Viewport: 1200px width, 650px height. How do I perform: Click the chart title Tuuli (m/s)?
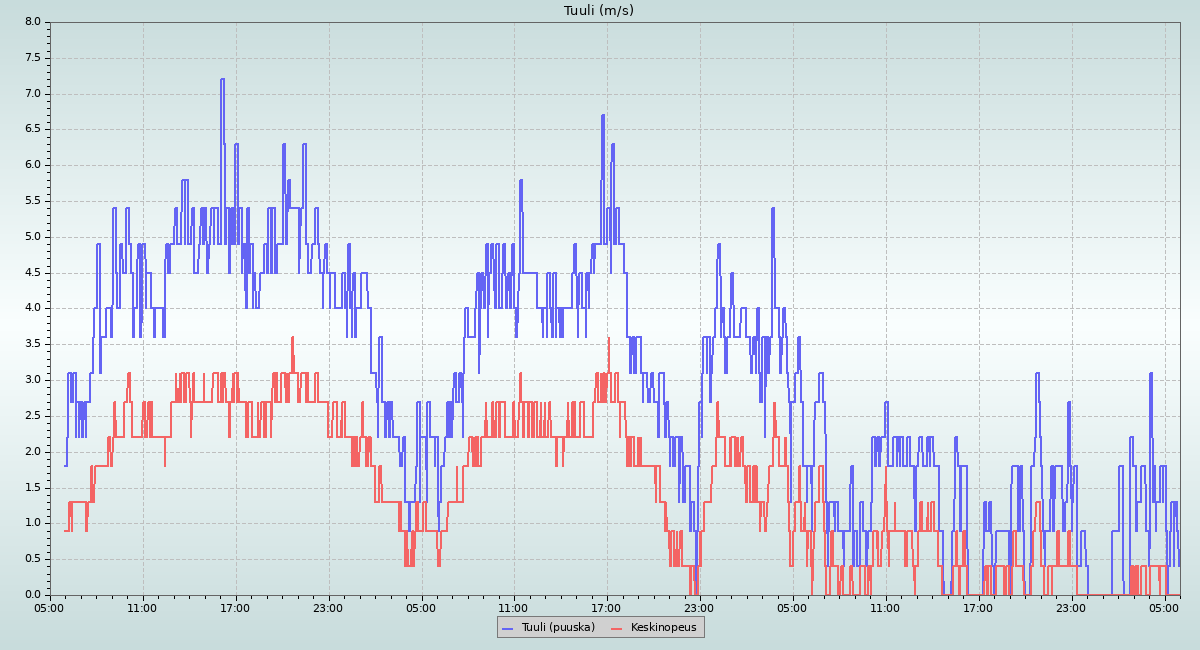[x=599, y=11]
